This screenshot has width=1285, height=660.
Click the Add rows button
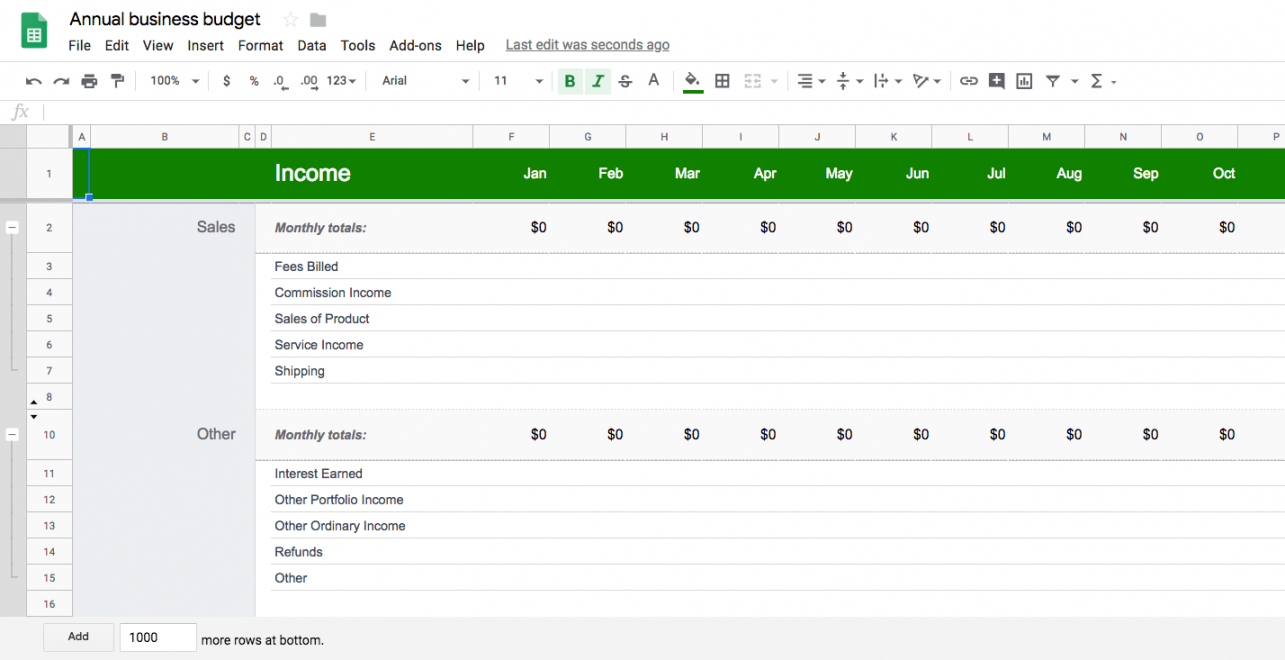click(x=78, y=637)
